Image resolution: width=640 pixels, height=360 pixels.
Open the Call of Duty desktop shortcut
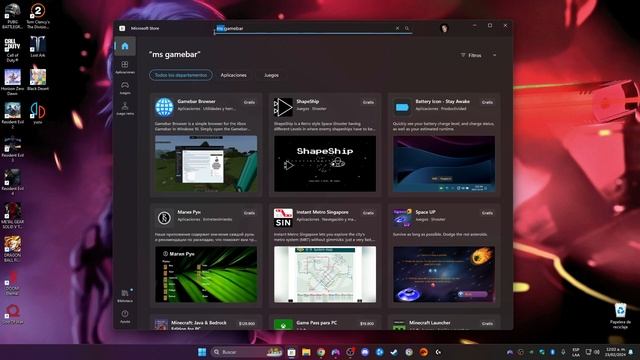(12, 49)
